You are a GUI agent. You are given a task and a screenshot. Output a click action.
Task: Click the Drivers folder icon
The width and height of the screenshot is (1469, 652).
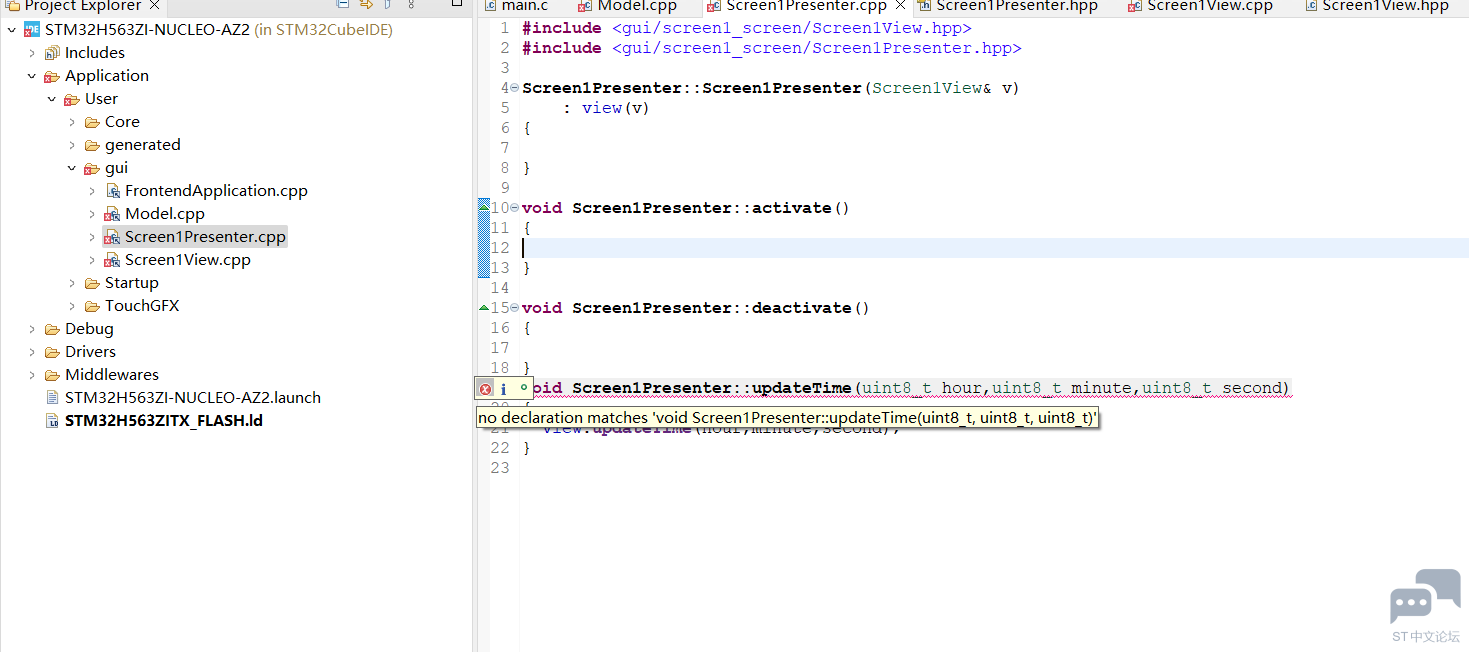(x=52, y=352)
